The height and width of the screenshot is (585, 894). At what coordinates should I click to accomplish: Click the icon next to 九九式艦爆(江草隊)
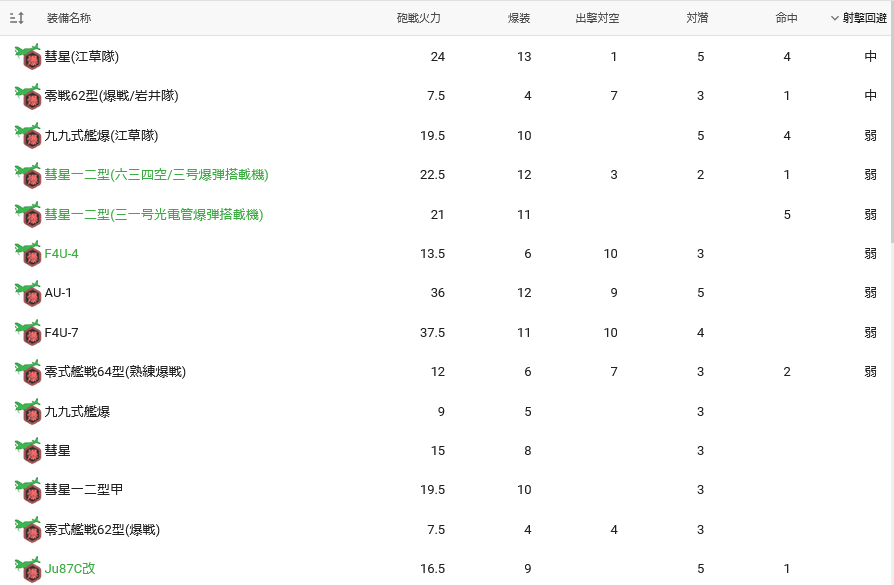pyautogui.click(x=29, y=136)
